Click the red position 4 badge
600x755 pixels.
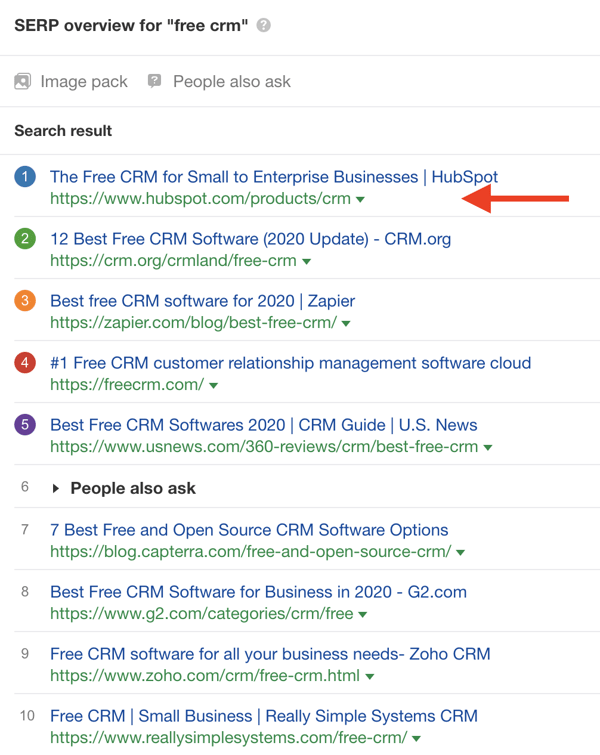point(26,363)
